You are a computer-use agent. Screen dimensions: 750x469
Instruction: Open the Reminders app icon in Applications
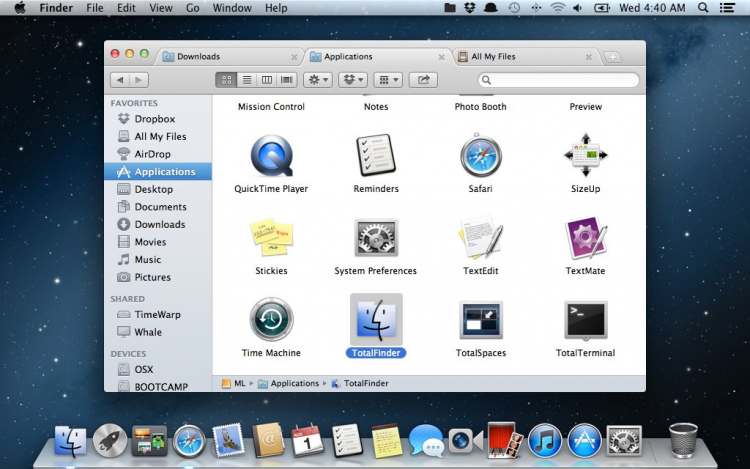click(376, 156)
